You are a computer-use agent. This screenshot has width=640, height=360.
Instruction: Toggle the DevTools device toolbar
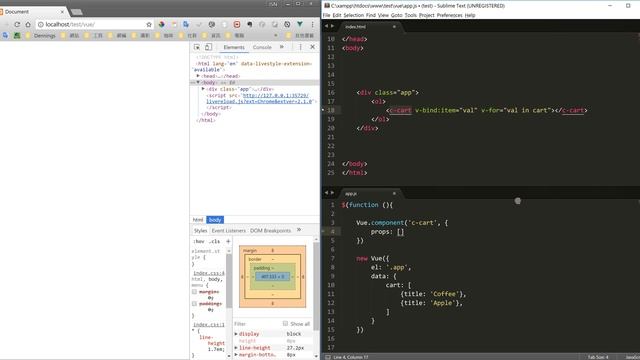tap(208, 47)
